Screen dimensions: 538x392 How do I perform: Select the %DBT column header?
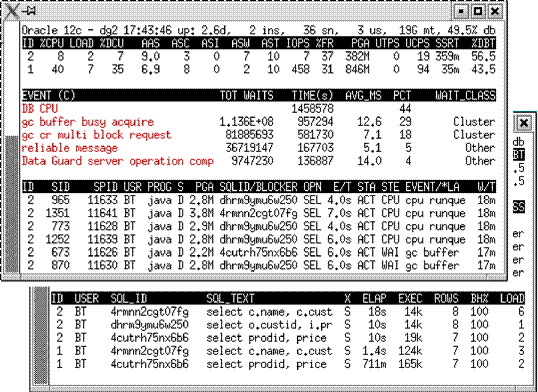483,43
